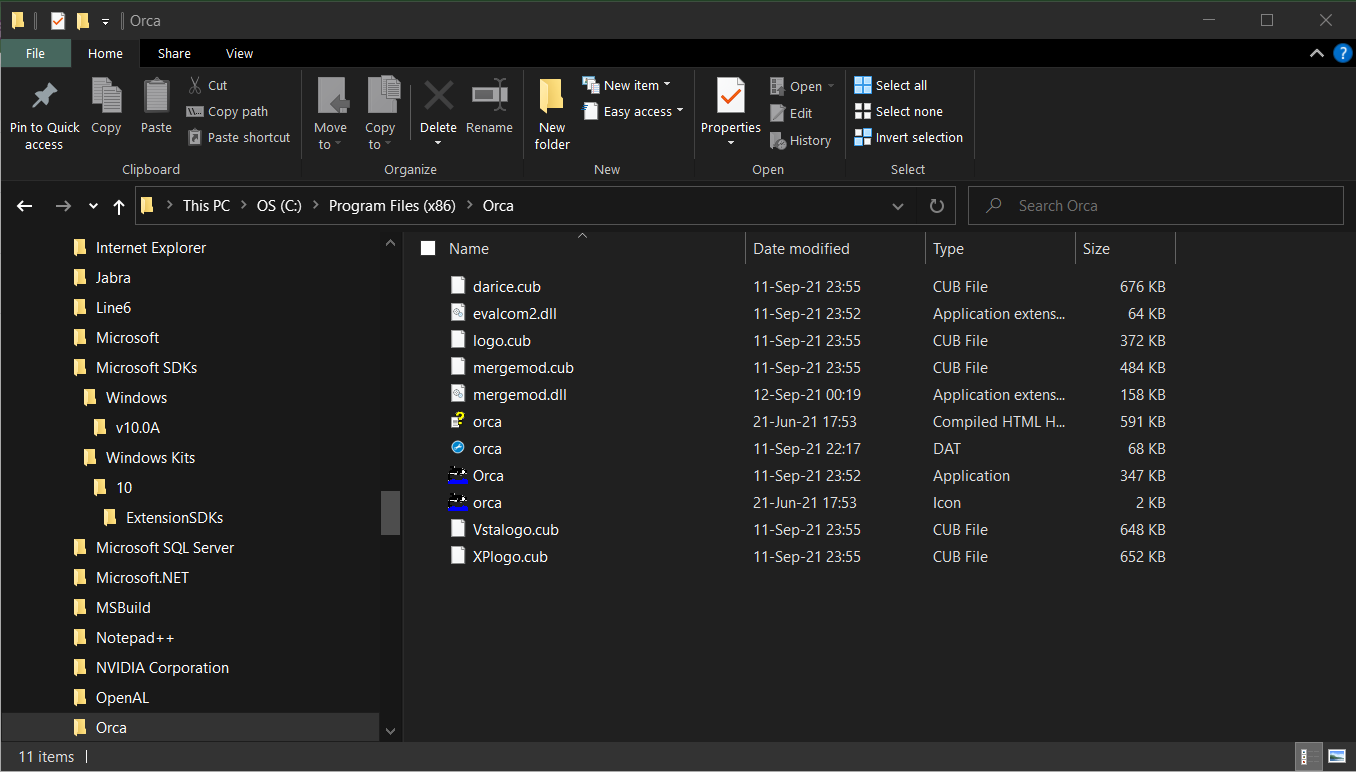Click the Cut scissors command
The height and width of the screenshot is (772, 1356).
(x=208, y=85)
